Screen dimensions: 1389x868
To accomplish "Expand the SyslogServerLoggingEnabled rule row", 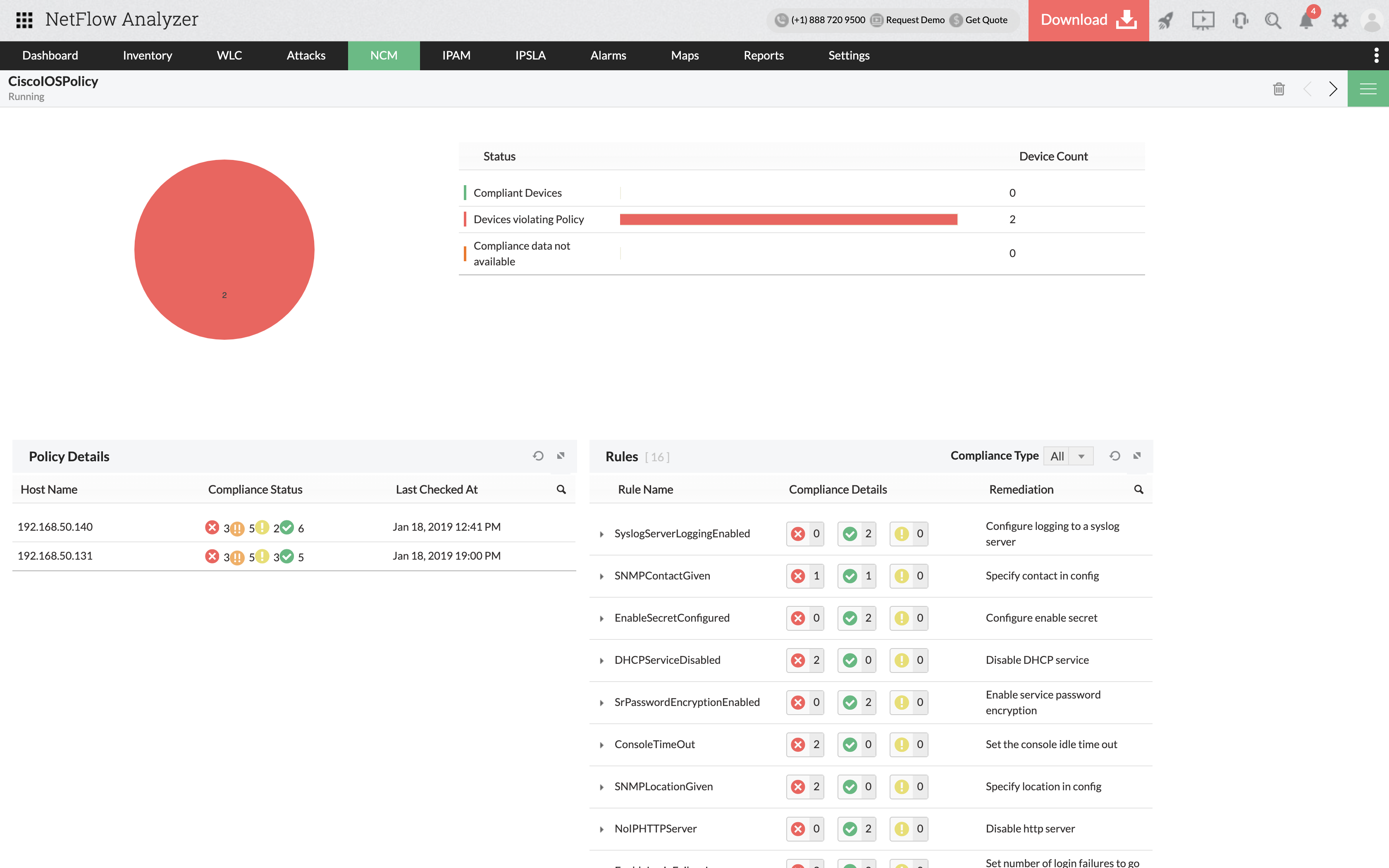I will 601,534.
